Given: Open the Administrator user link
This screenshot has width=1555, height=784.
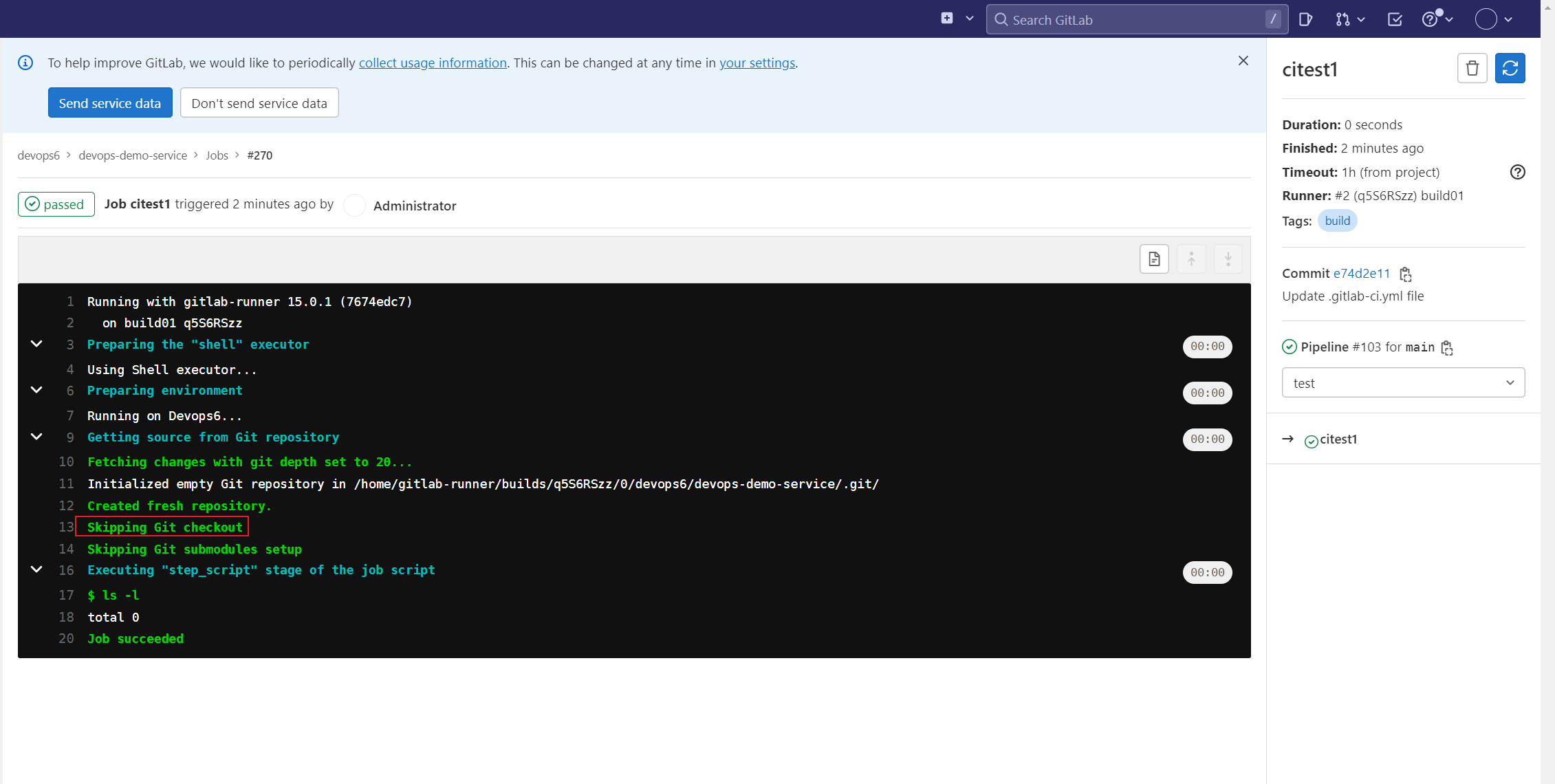Looking at the screenshot, I should (x=415, y=206).
